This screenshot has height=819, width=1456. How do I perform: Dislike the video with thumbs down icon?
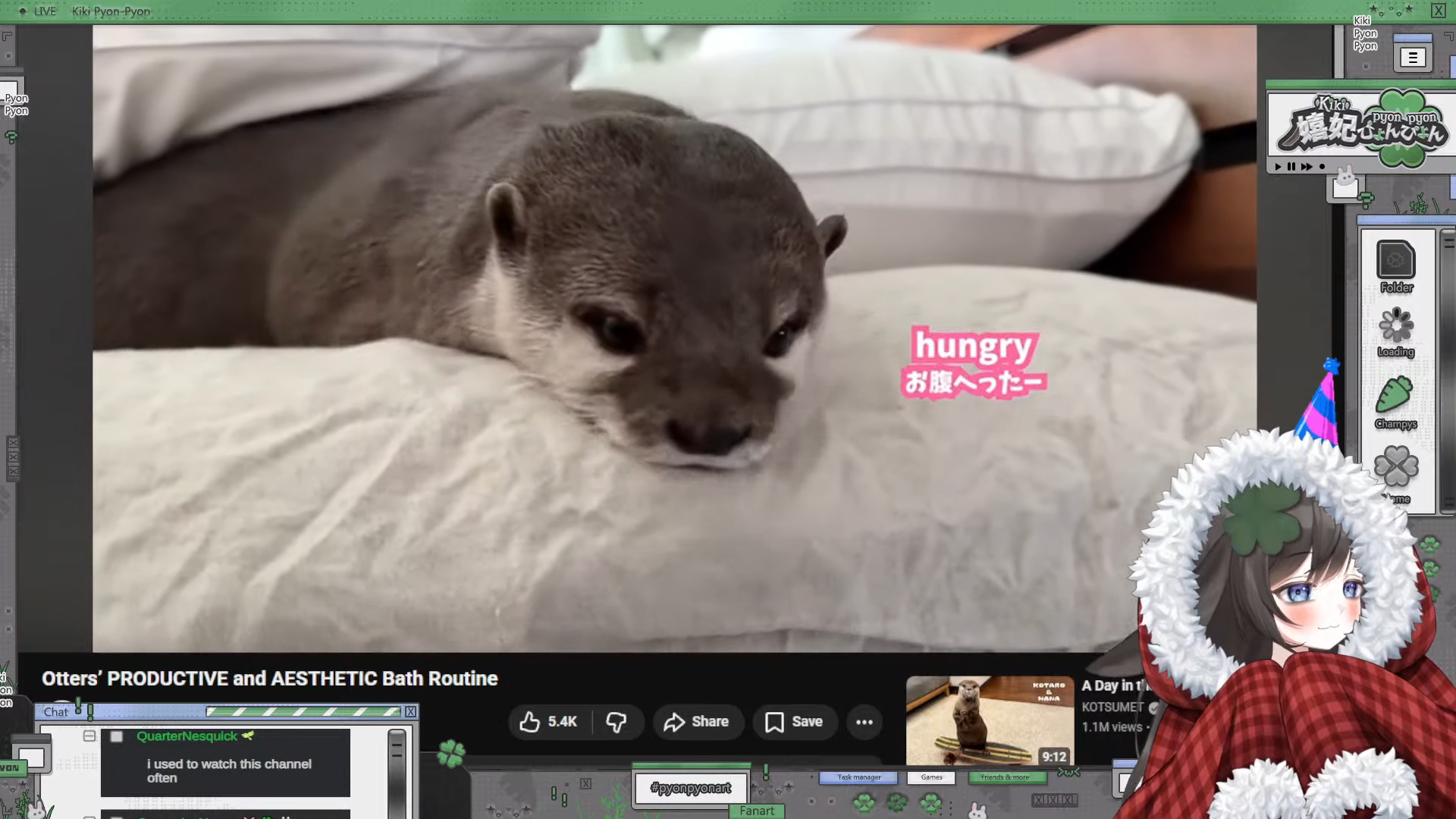(616, 722)
